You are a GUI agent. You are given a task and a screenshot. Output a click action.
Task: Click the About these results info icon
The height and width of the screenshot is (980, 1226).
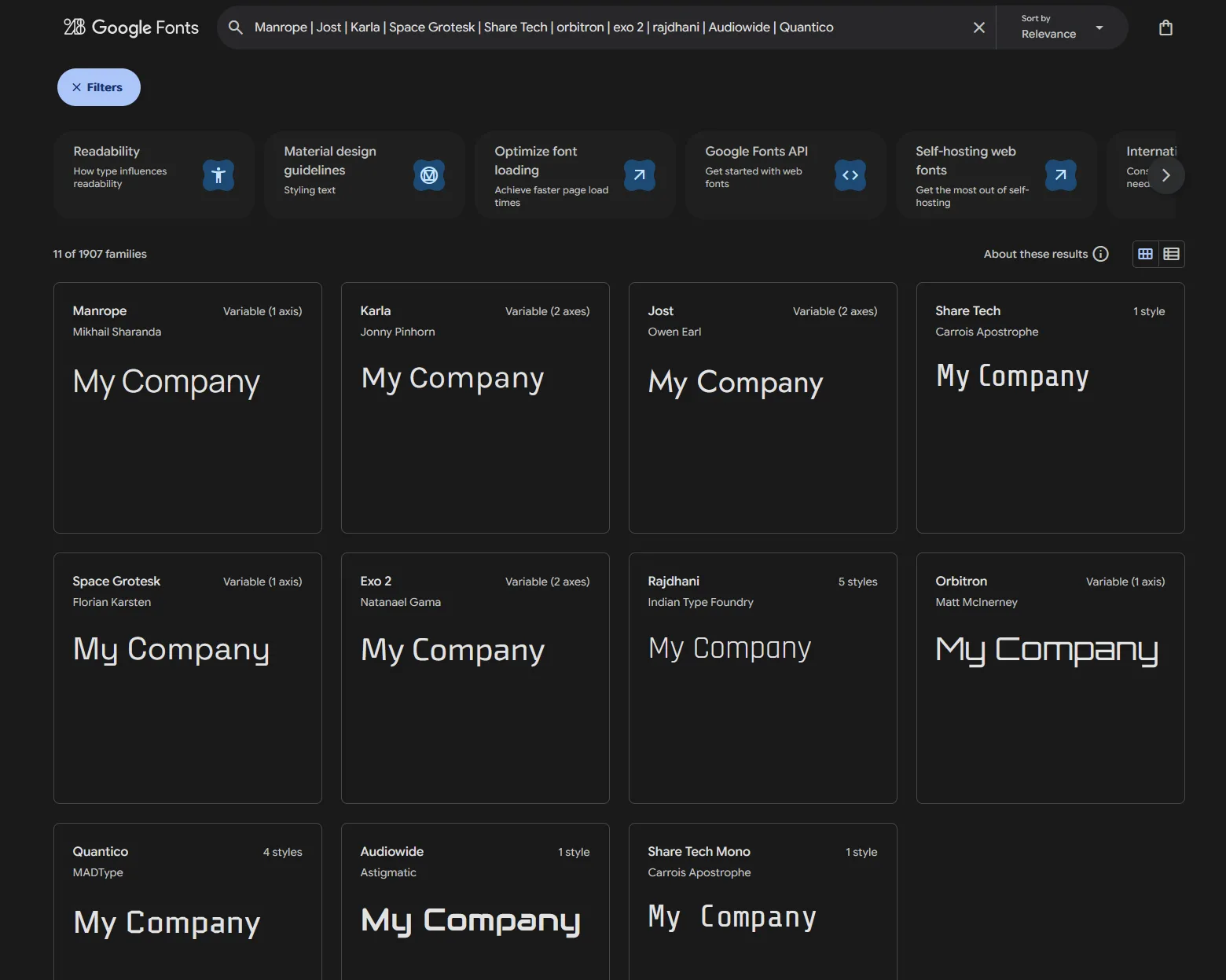pyautogui.click(x=1100, y=254)
